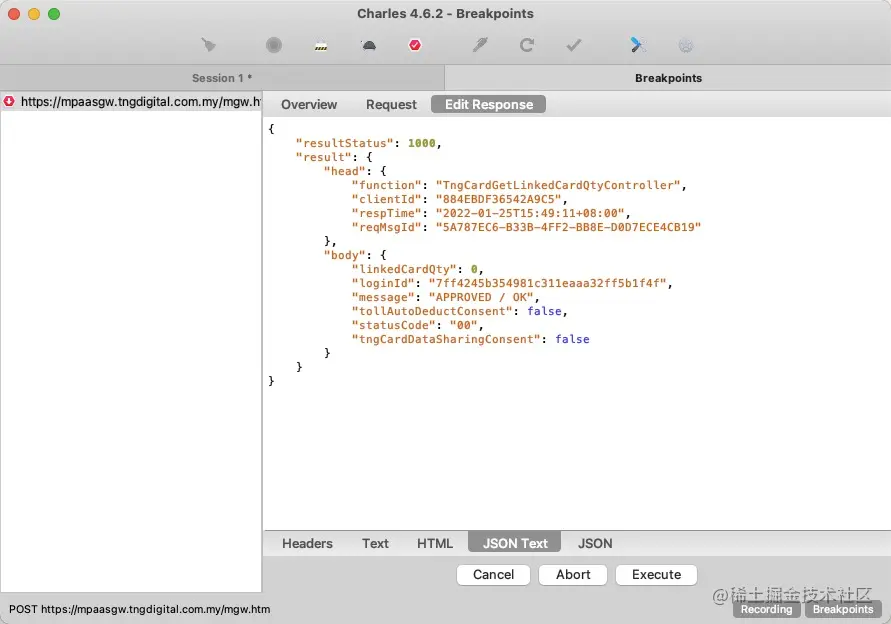Click the clientId value 884EBDF36542A9C5

coord(498,199)
